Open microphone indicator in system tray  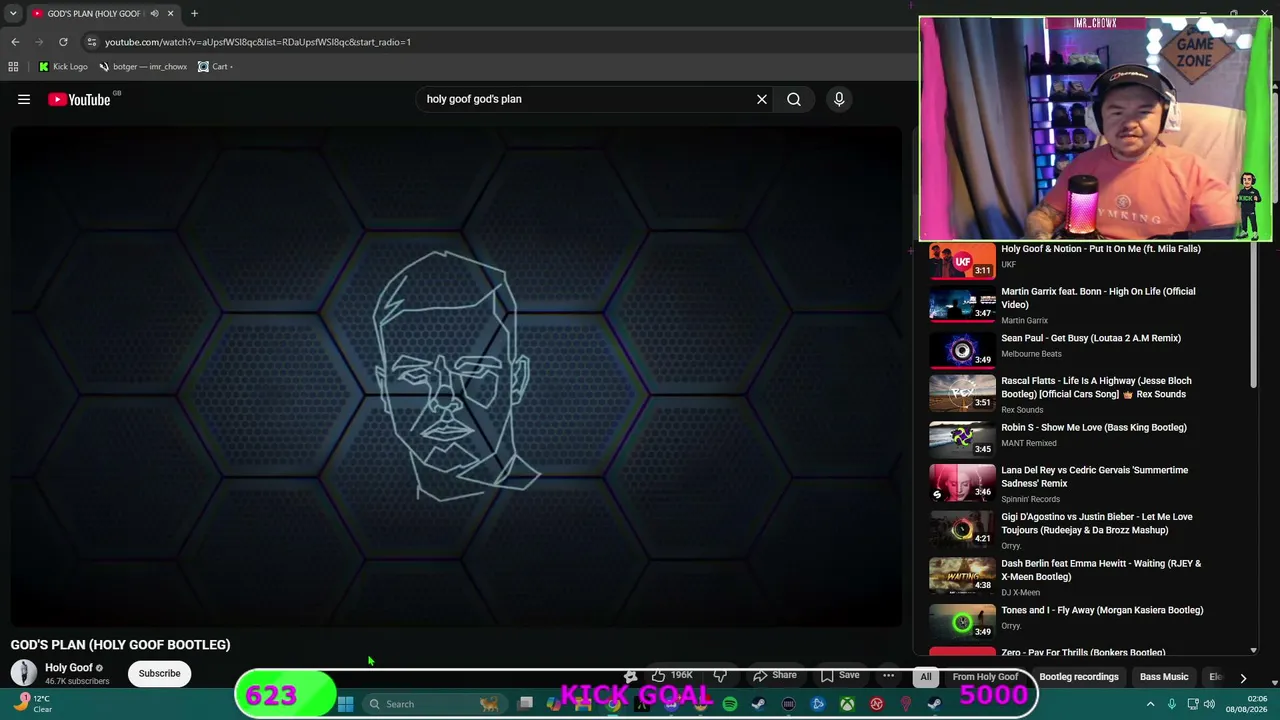coord(1172,704)
